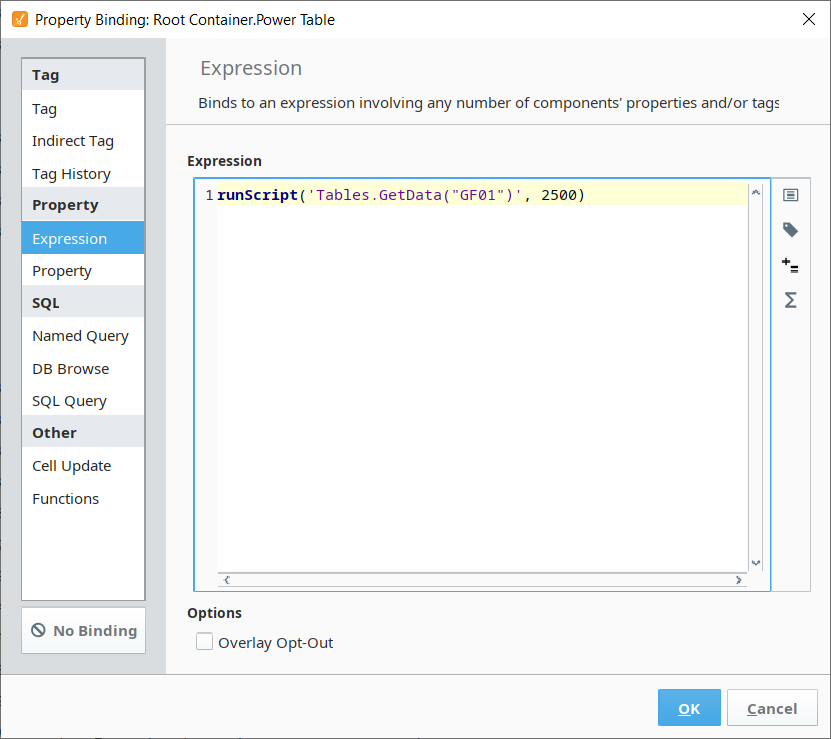Click the No Binding prohibition icon
831x739 pixels.
click(39, 631)
